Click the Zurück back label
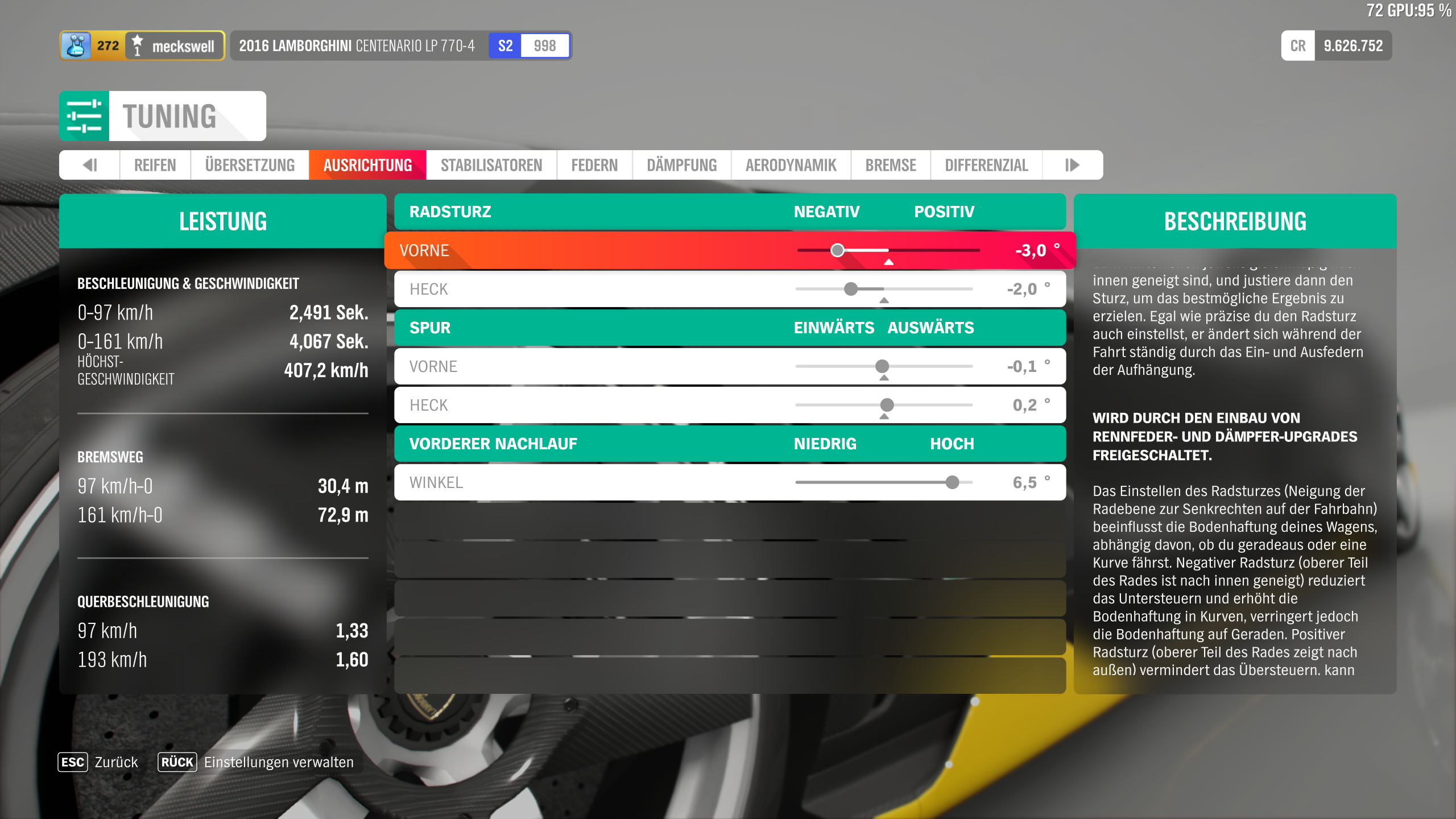The image size is (1456, 819). point(116,762)
